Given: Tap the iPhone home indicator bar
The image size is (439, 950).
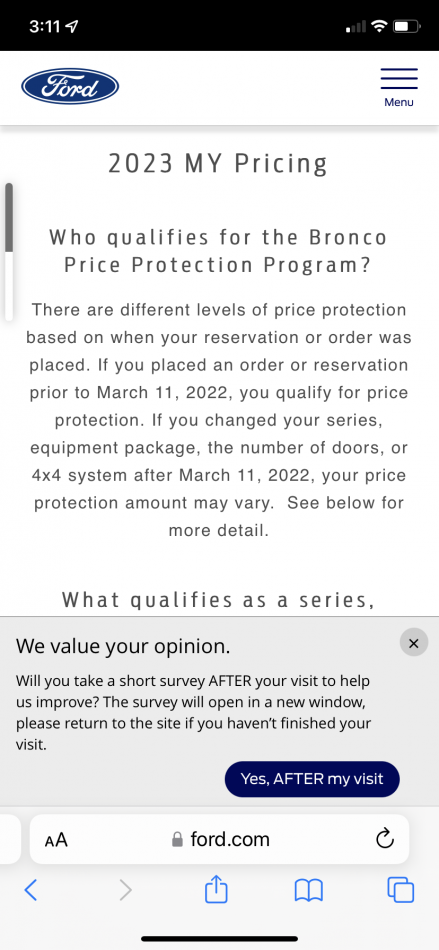Looking at the screenshot, I should (219, 938).
